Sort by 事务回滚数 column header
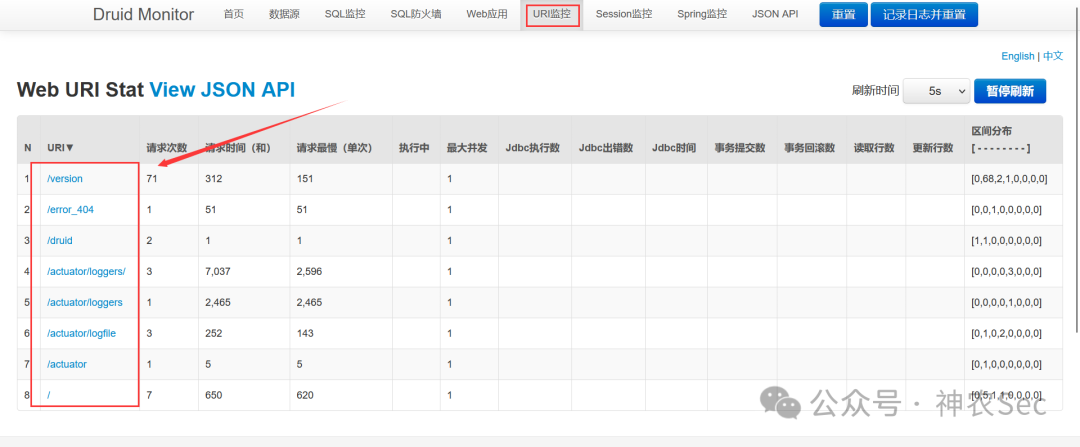 (809, 147)
